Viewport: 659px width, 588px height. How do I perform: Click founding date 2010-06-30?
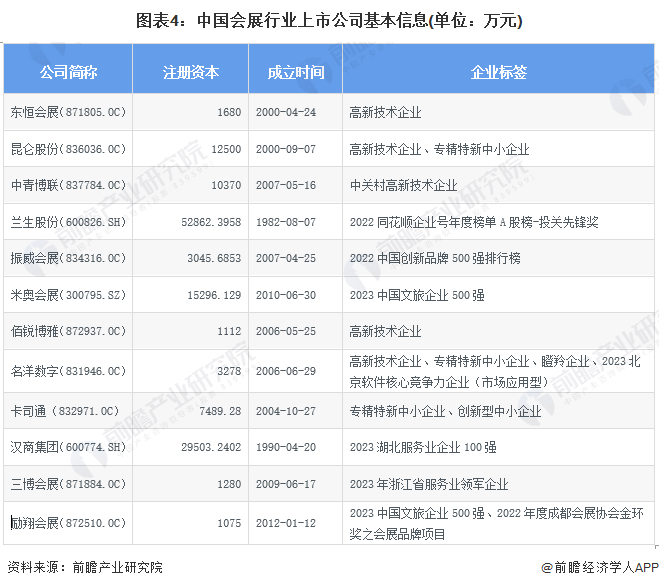pyautogui.click(x=286, y=295)
